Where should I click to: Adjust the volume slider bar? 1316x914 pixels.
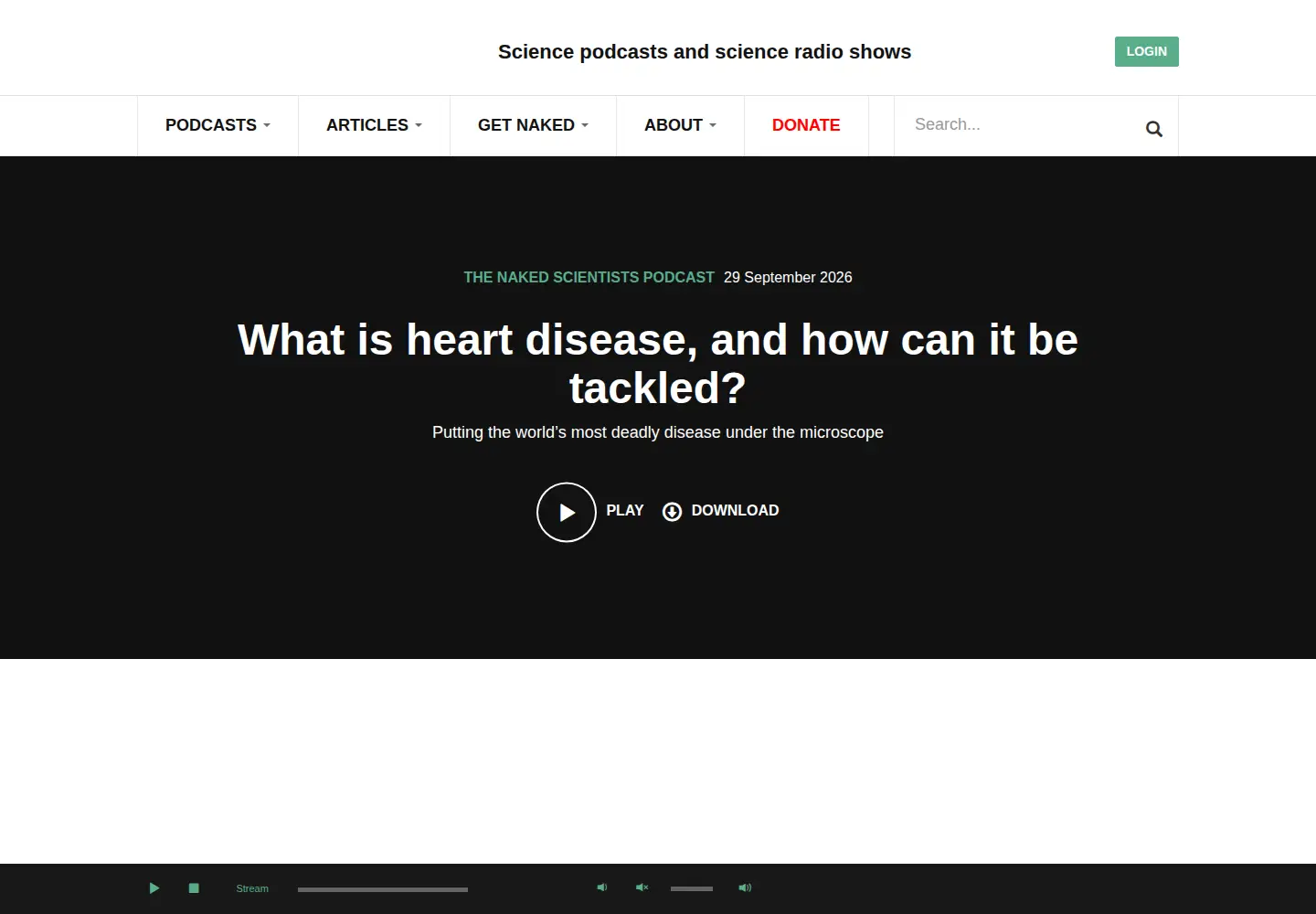click(692, 888)
